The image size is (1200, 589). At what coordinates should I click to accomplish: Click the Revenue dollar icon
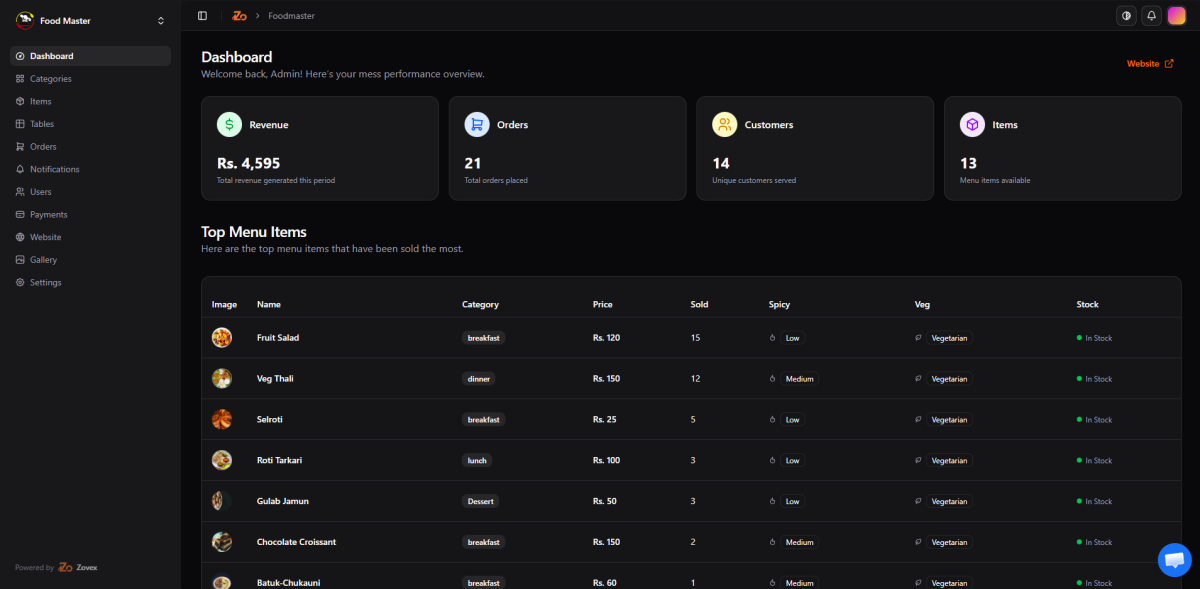pyautogui.click(x=230, y=125)
